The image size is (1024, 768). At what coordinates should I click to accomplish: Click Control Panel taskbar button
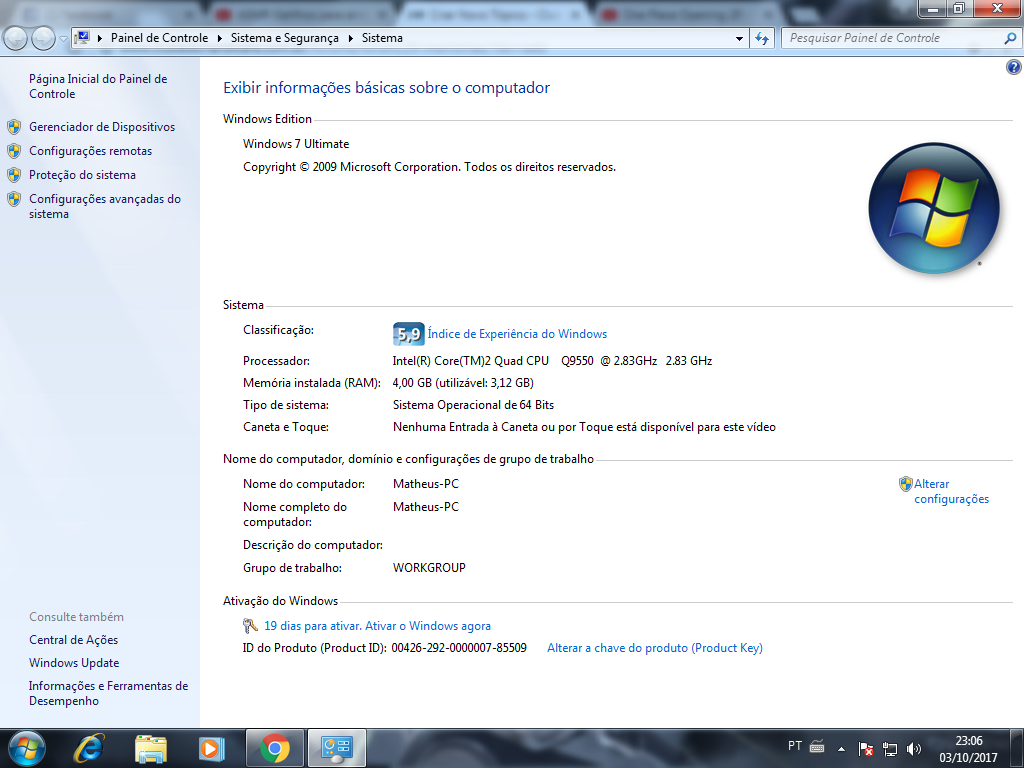click(337, 748)
